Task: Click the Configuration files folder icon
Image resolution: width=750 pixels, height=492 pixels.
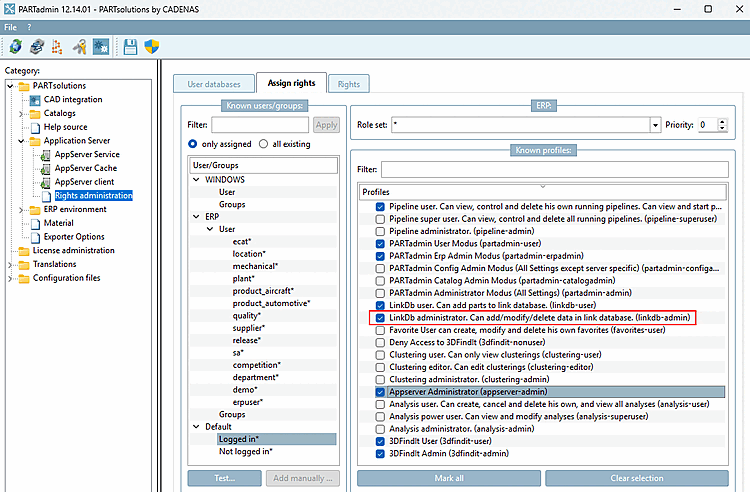Action: coord(23,279)
